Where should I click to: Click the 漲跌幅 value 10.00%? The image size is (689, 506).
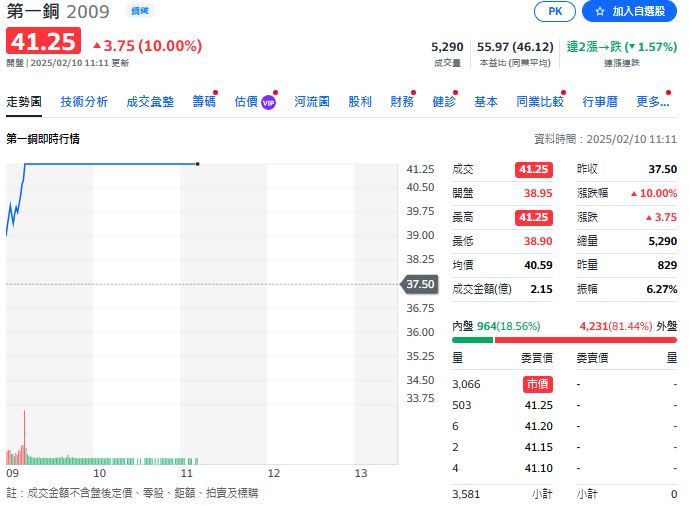click(x=654, y=193)
